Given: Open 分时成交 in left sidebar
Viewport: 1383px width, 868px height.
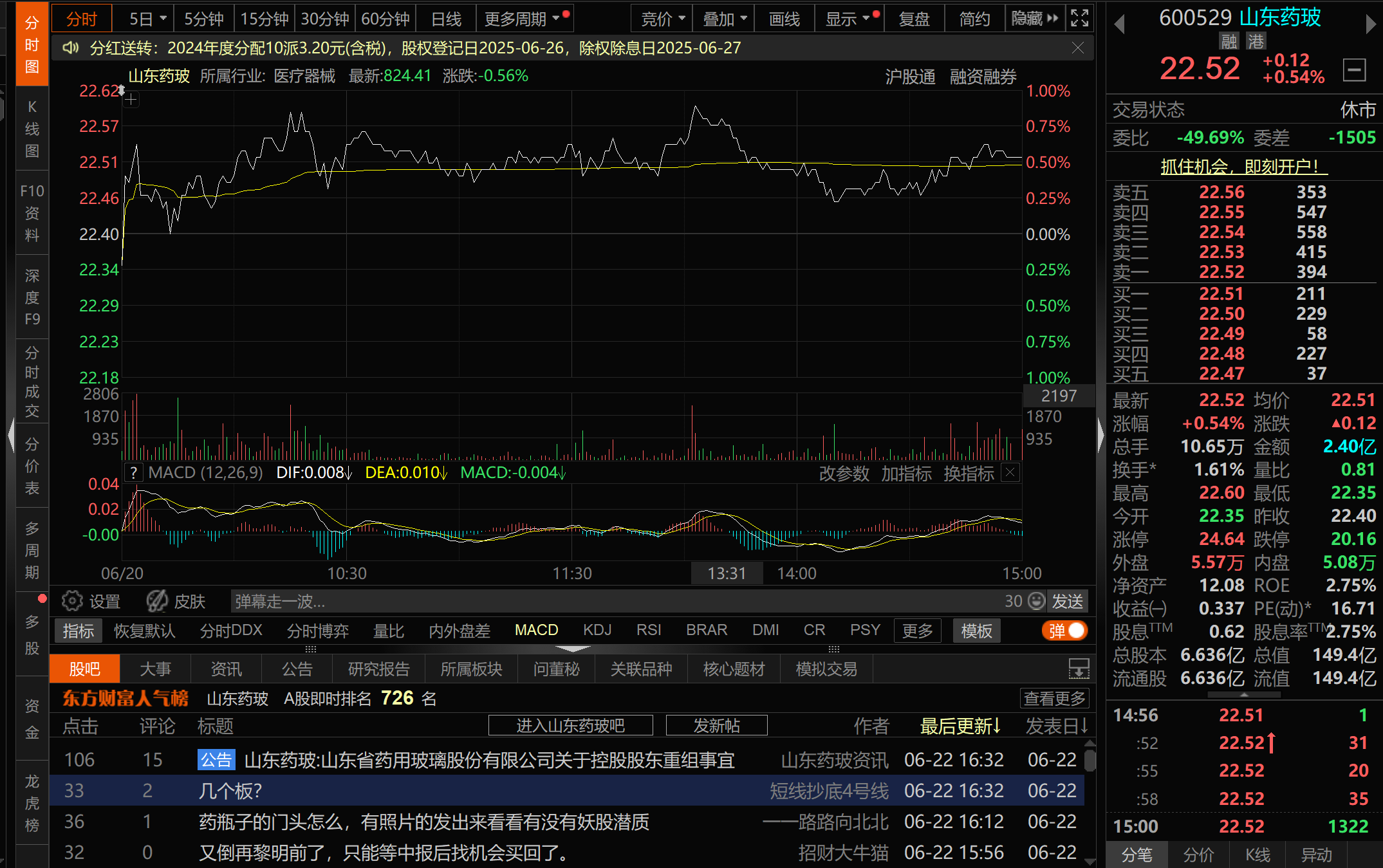Looking at the screenshot, I should pos(32,382).
